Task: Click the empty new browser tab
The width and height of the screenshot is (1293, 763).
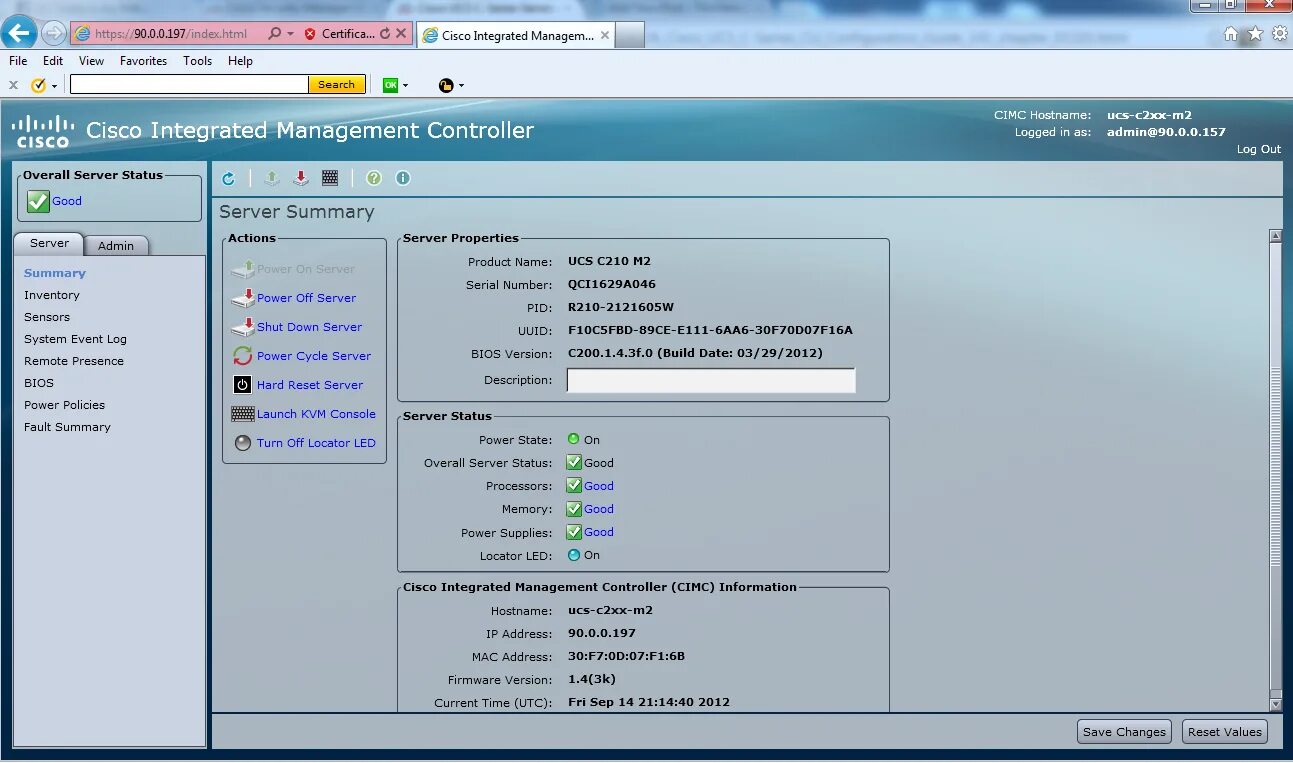Action: pyautogui.click(x=629, y=35)
